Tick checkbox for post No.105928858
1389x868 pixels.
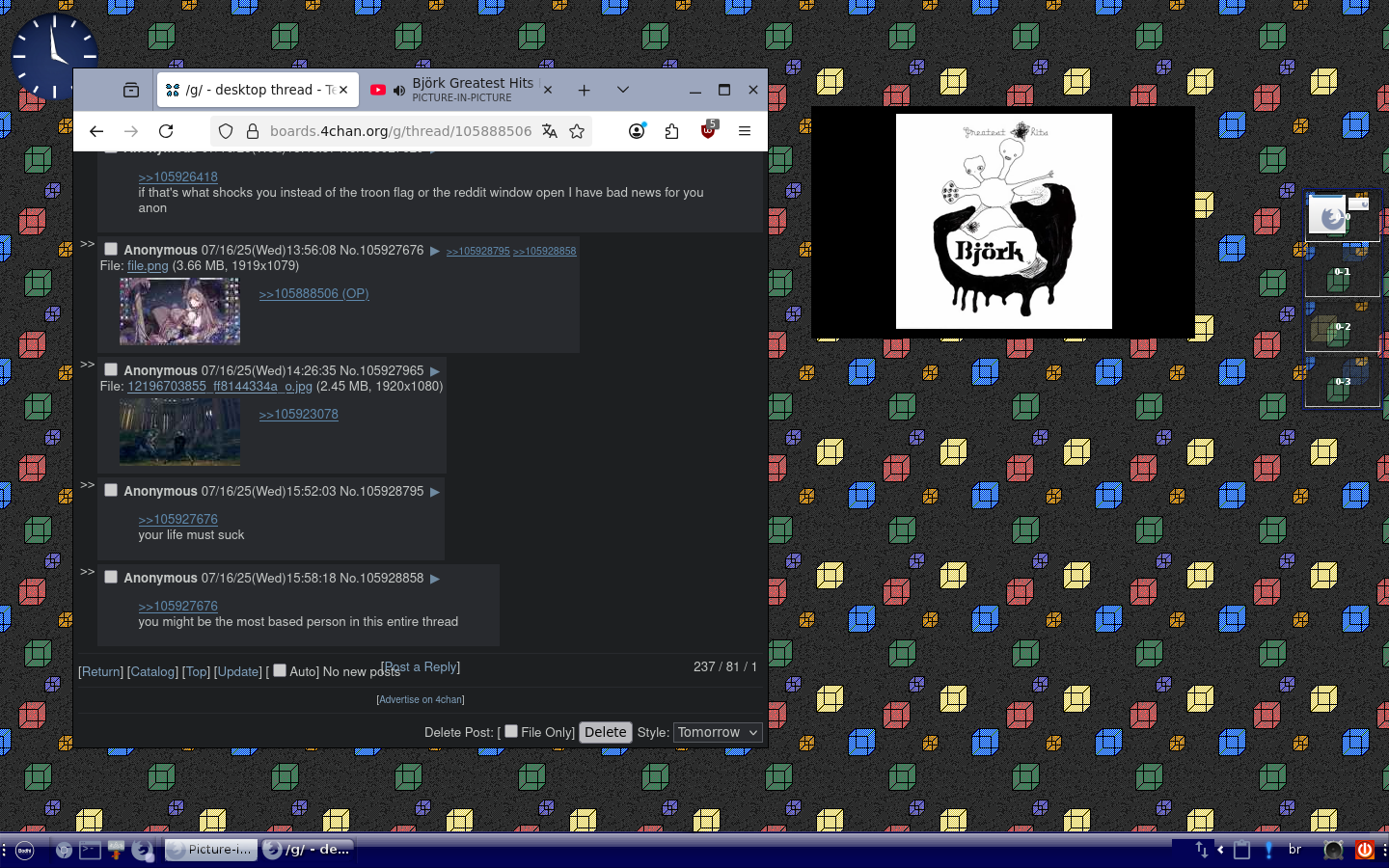point(111,577)
